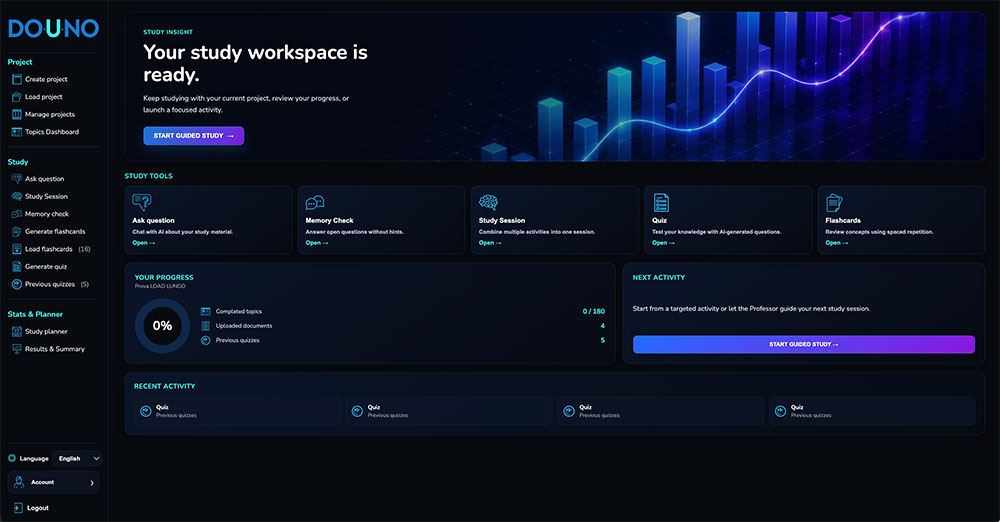
Task: Click the Logout icon at bottom
Action: (18, 508)
